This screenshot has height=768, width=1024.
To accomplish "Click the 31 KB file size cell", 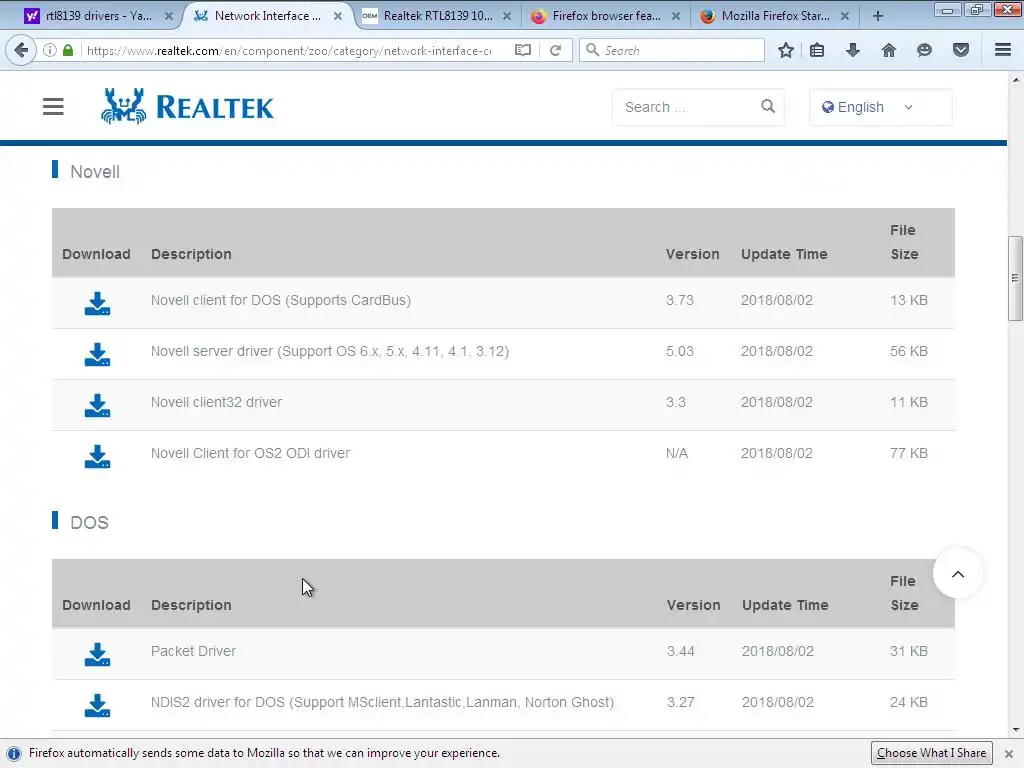I will coord(908,651).
